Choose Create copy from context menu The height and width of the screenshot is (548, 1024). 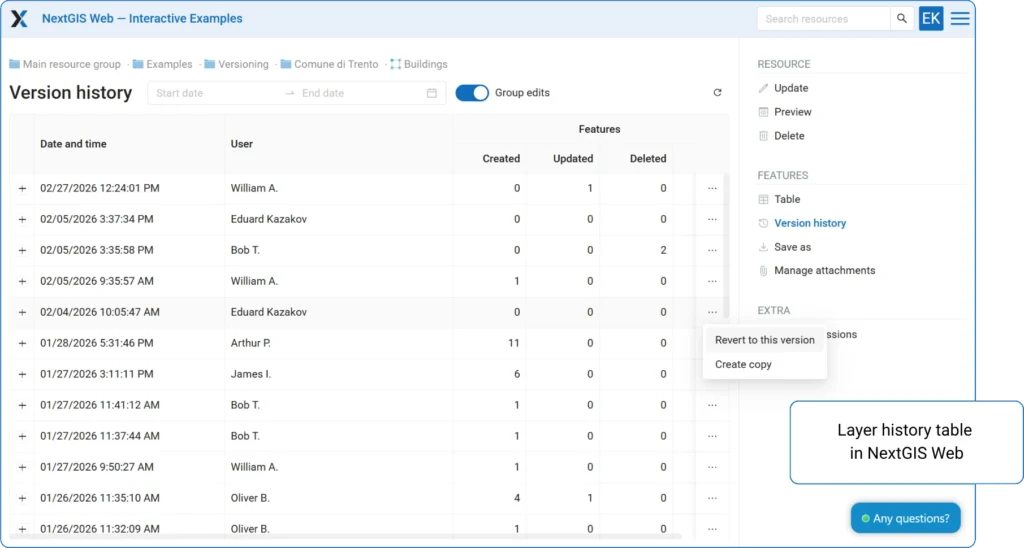tap(743, 365)
